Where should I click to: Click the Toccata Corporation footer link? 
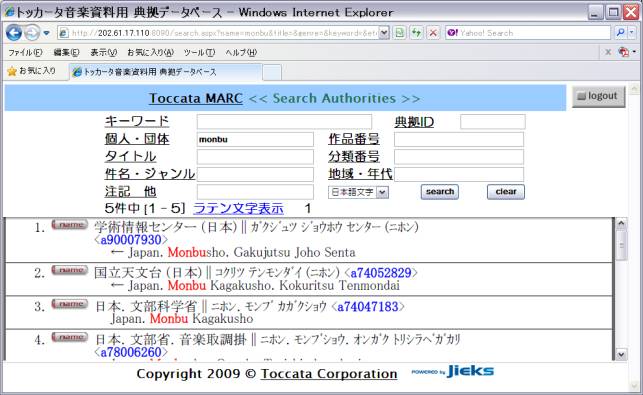329,374
